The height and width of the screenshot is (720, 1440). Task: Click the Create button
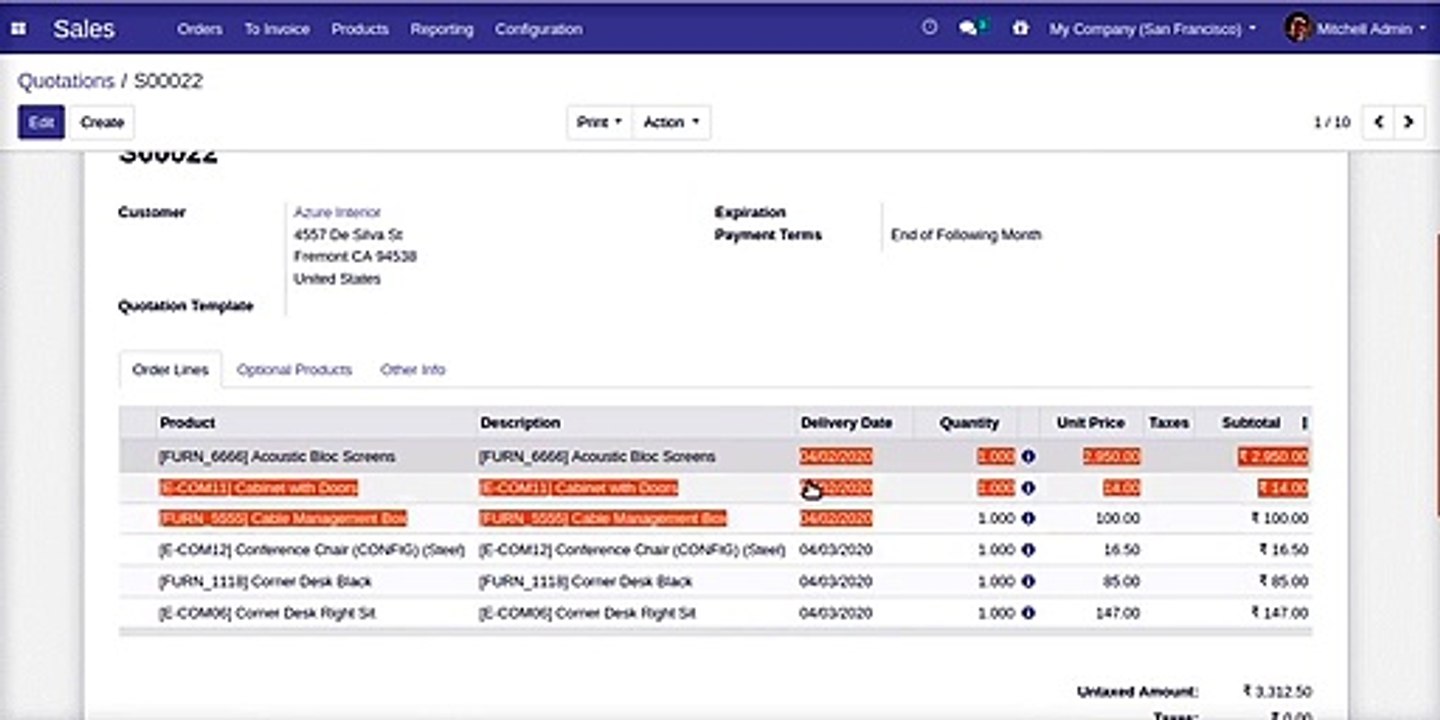(x=102, y=122)
